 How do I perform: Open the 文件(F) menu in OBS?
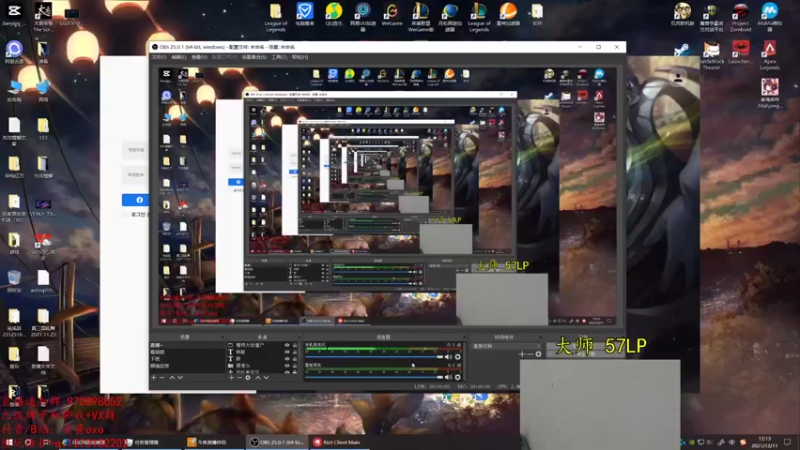tap(159, 57)
